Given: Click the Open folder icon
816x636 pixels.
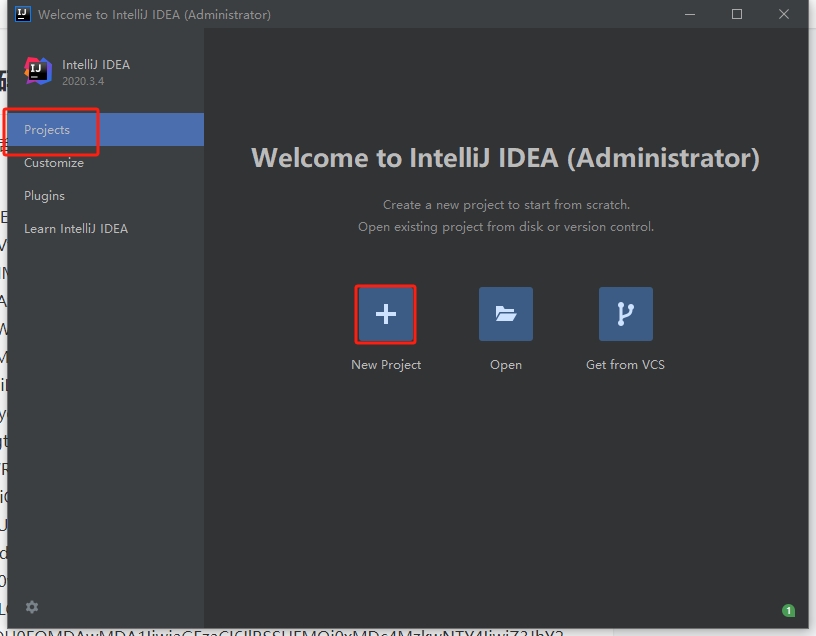Looking at the screenshot, I should pos(506,314).
